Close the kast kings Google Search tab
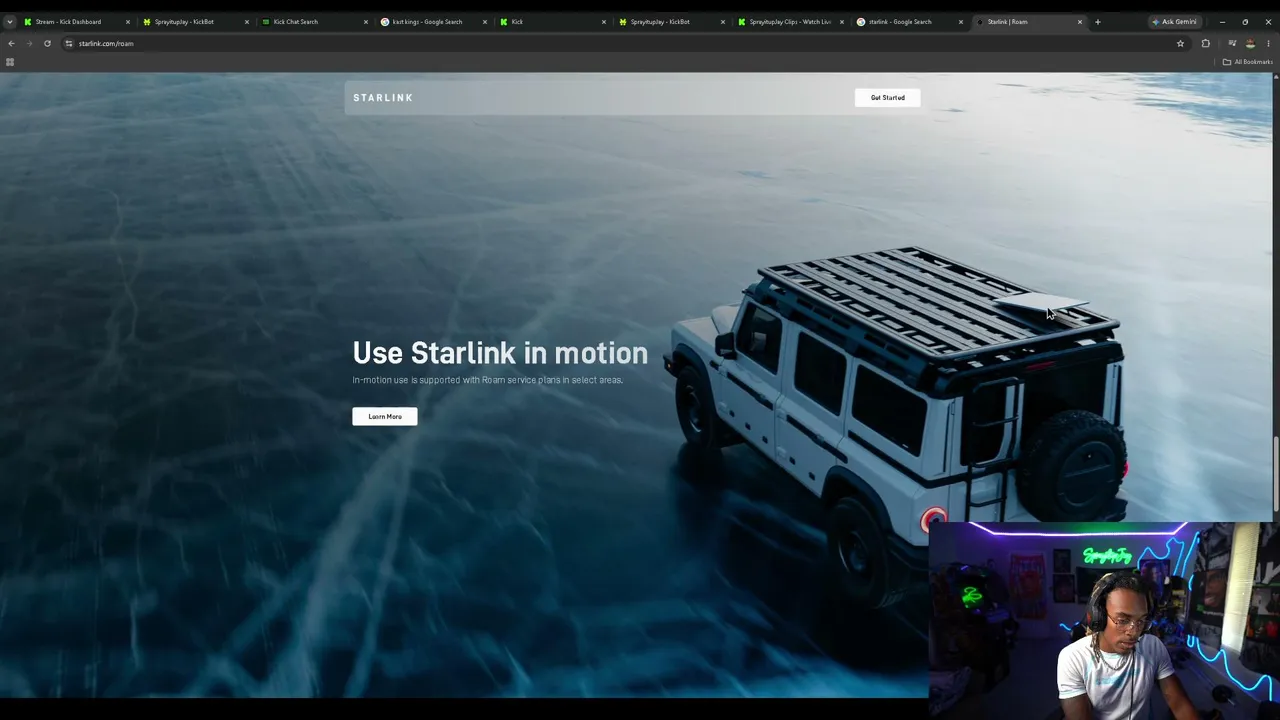This screenshot has width=1280, height=720. [x=485, y=22]
